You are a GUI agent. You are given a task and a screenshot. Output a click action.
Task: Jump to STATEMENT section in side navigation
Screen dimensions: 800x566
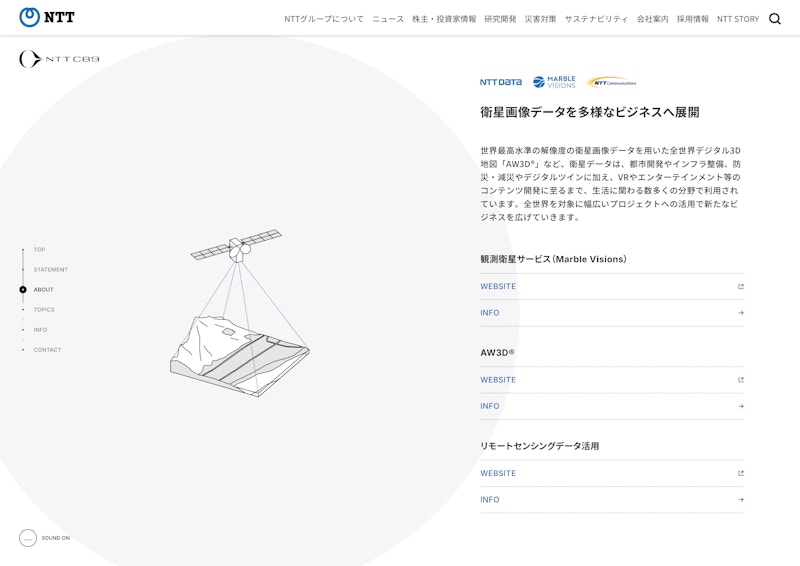coord(51,269)
